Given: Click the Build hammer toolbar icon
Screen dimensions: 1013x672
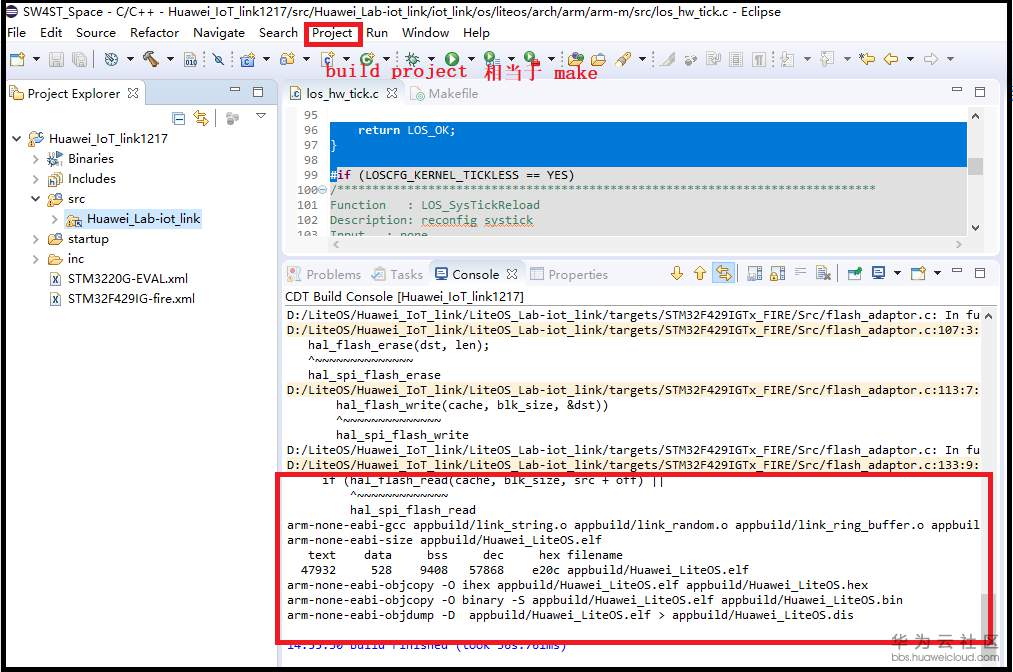Looking at the screenshot, I should [x=151, y=59].
